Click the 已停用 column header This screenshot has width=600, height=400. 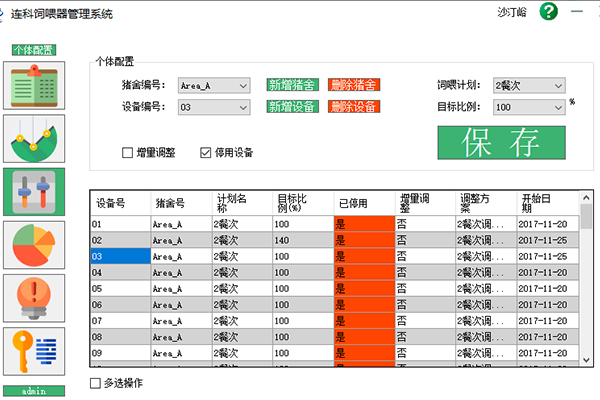364,201
